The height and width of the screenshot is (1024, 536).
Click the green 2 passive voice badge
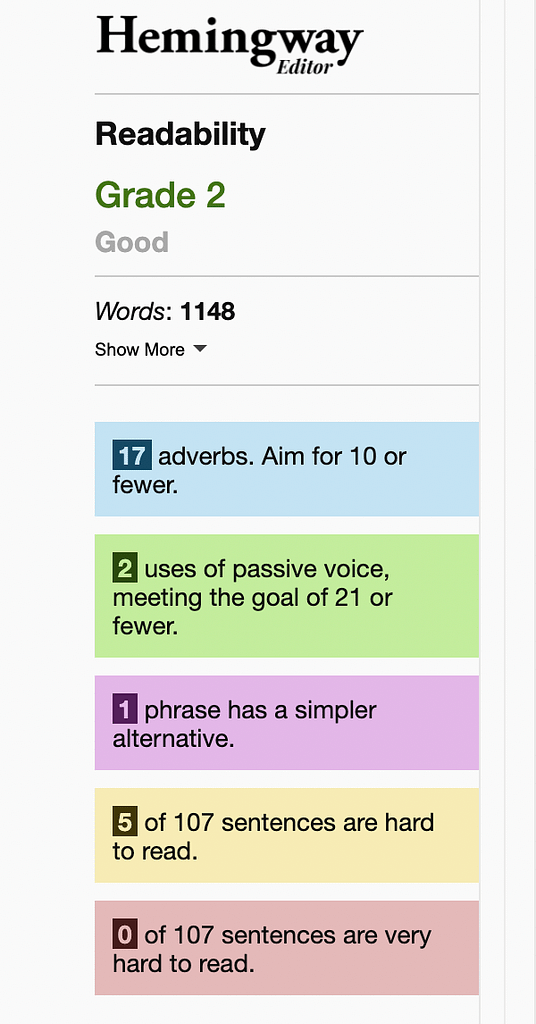125,569
